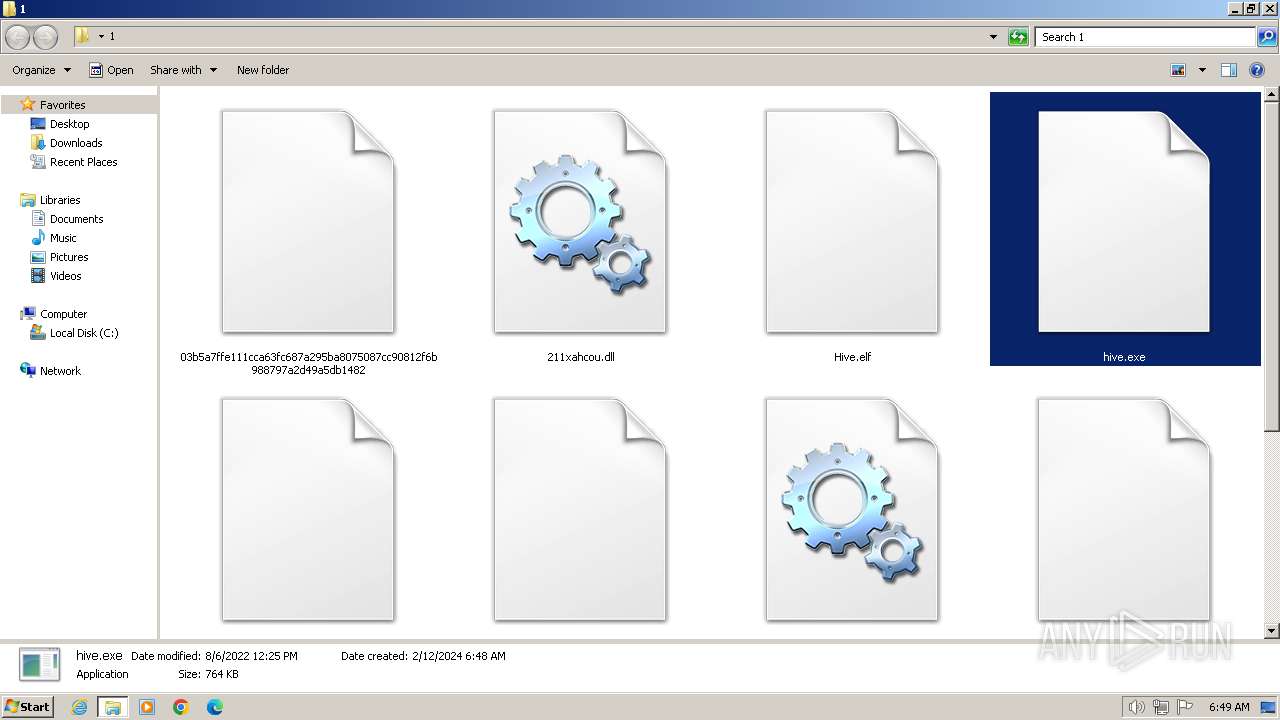Viewport: 1280px width, 720px height.
Task: Open the Start menu
Action: coord(28,707)
